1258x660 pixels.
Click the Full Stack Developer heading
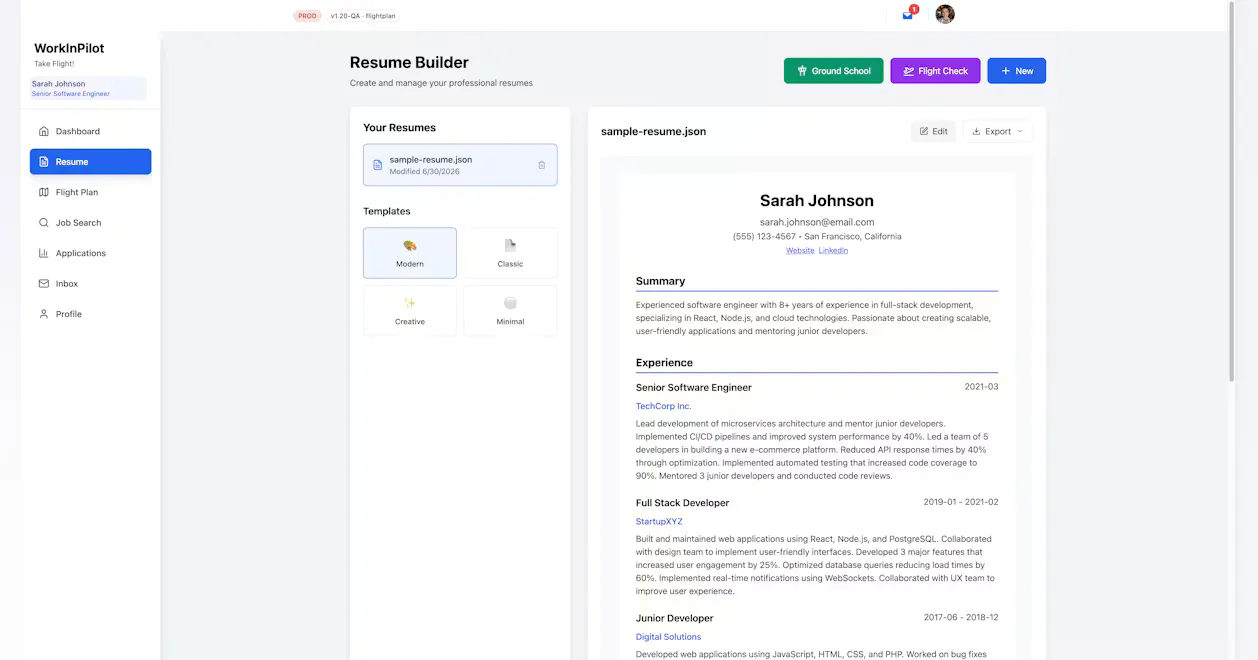(683, 503)
